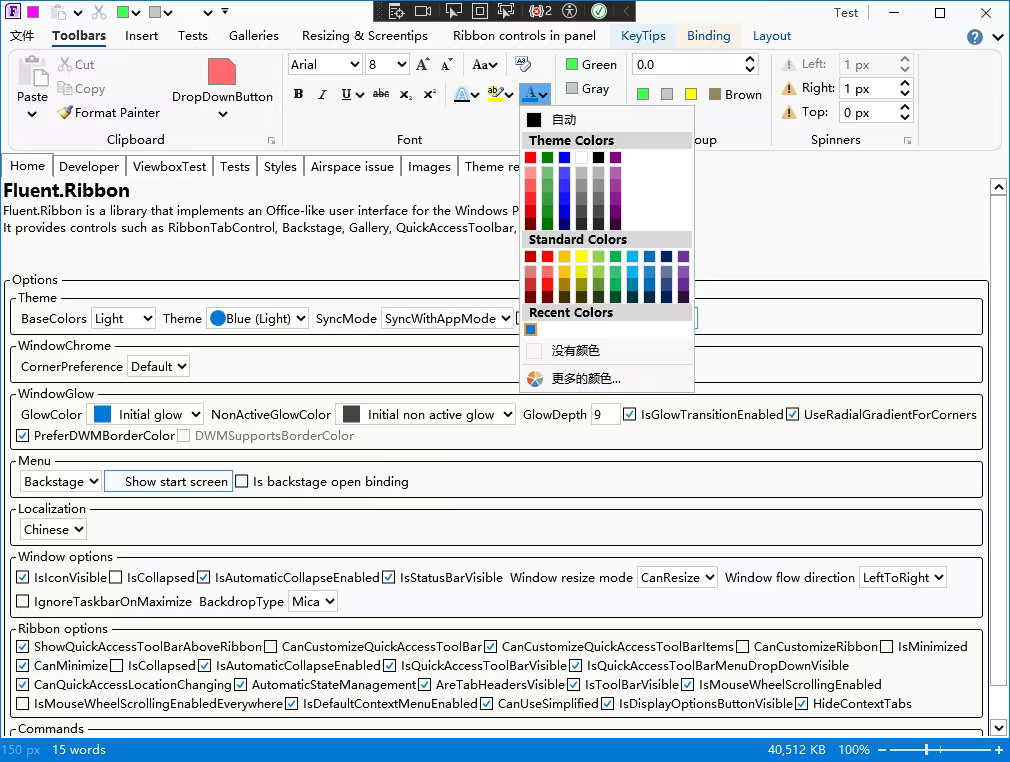1010x762 pixels.
Task: Click the superscript icon
Action: point(428,93)
